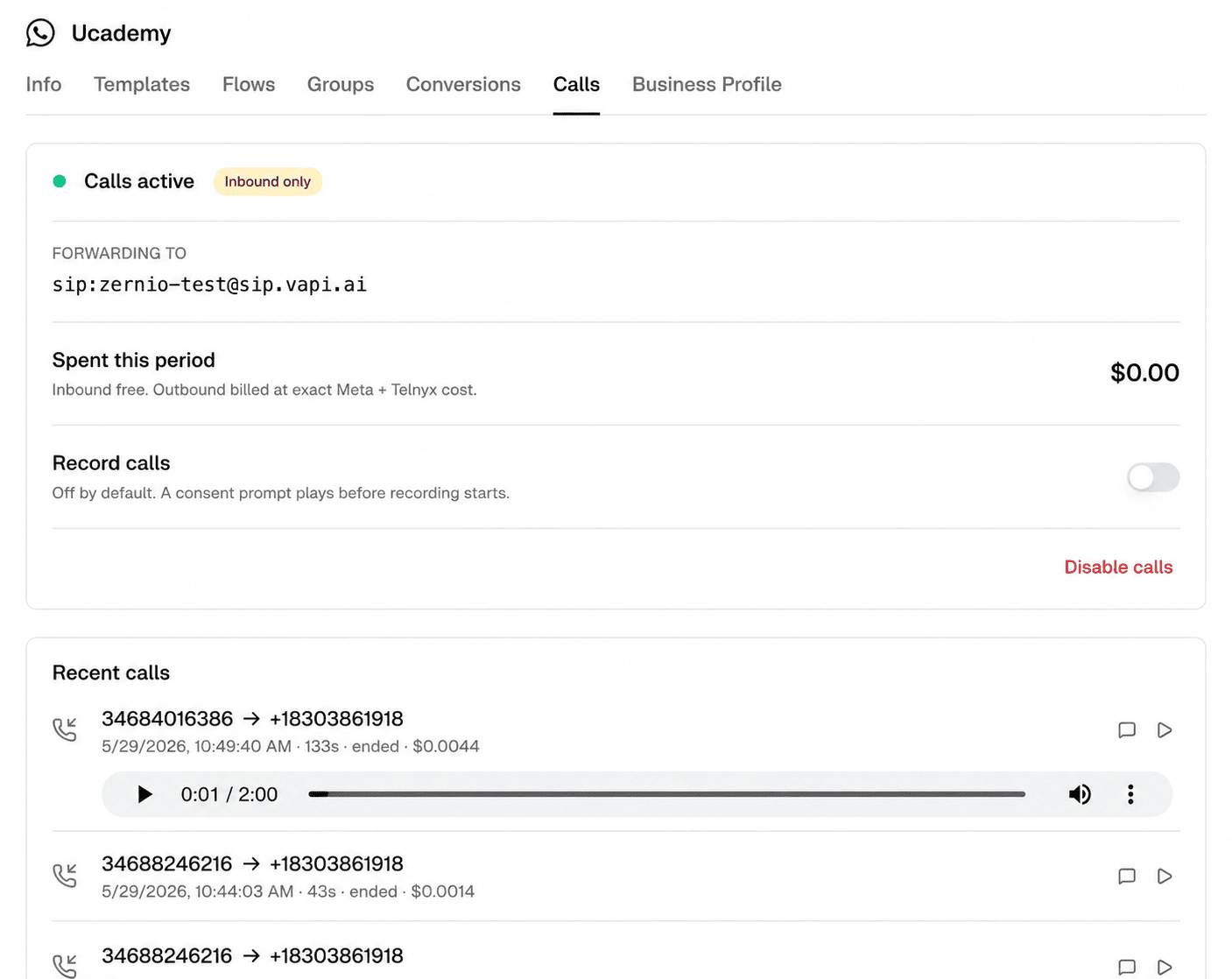1232x979 pixels.
Task: Click the consent prompt description text
Action: [280, 493]
